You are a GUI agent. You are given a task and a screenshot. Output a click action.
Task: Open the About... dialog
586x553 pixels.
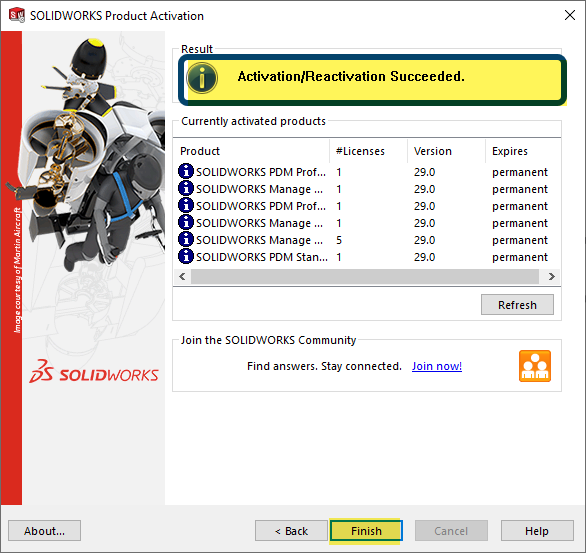point(44,531)
